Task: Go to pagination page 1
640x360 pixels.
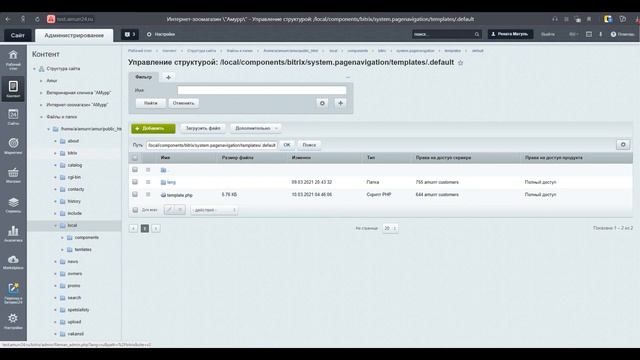Action: coord(144,228)
